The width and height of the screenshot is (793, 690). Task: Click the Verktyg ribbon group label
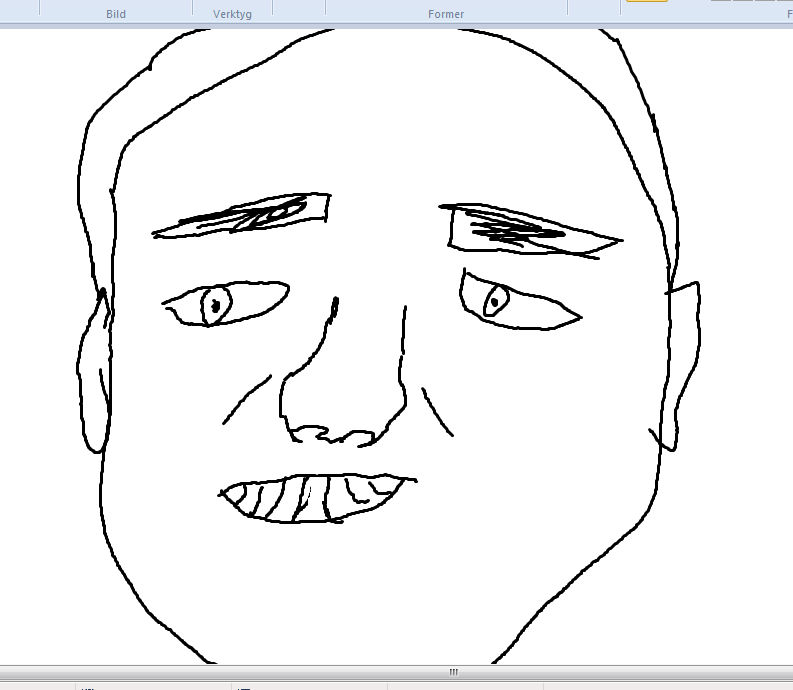(232, 14)
